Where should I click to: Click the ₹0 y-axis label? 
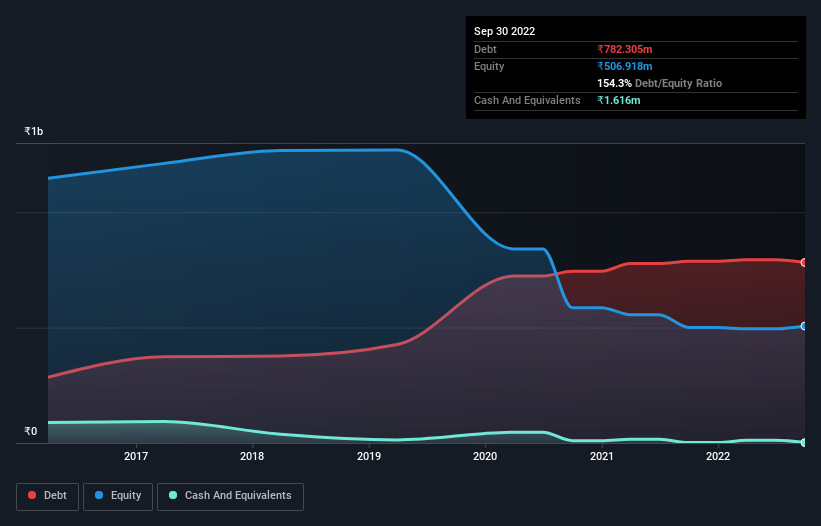click(x=30, y=431)
